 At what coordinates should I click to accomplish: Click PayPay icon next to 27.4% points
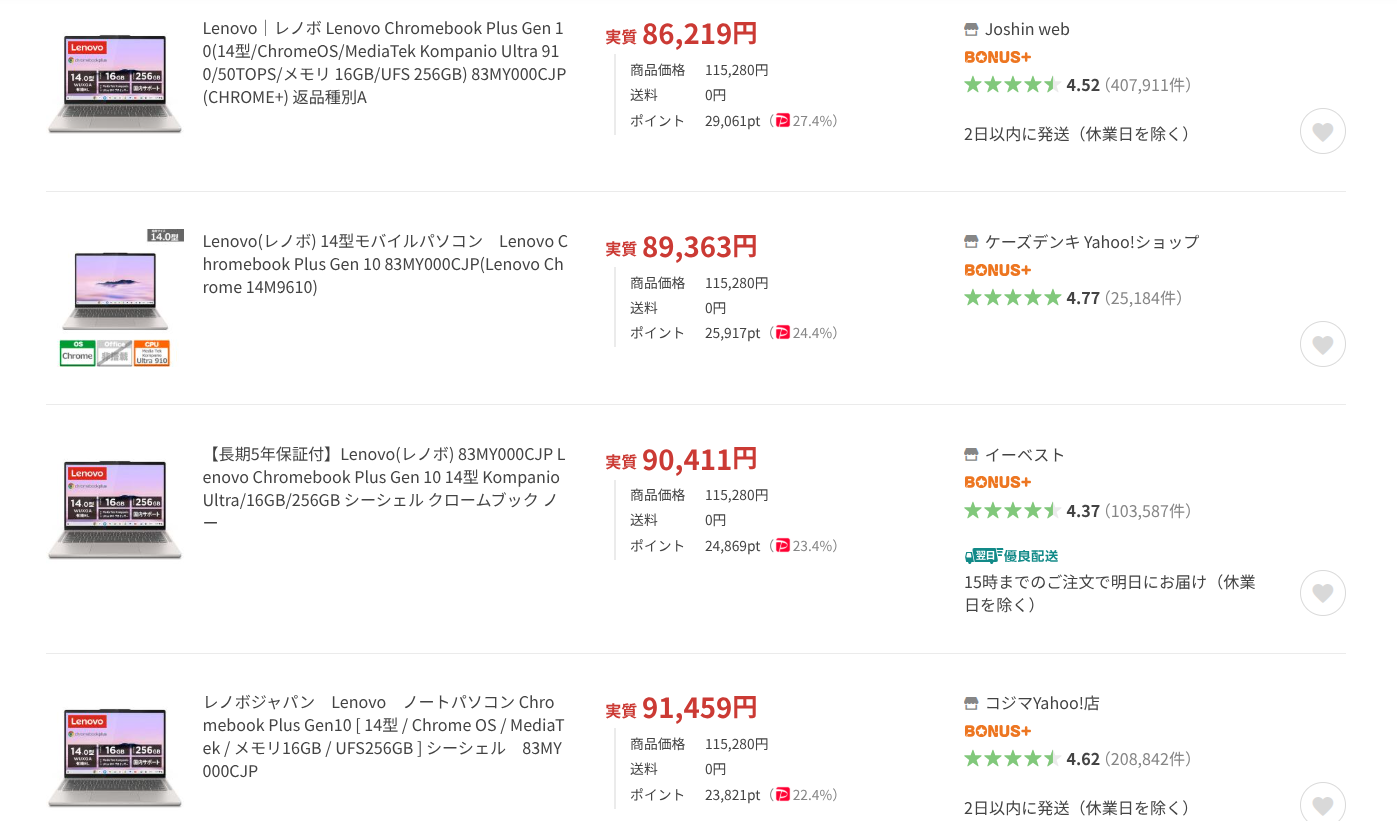[x=782, y=121]
